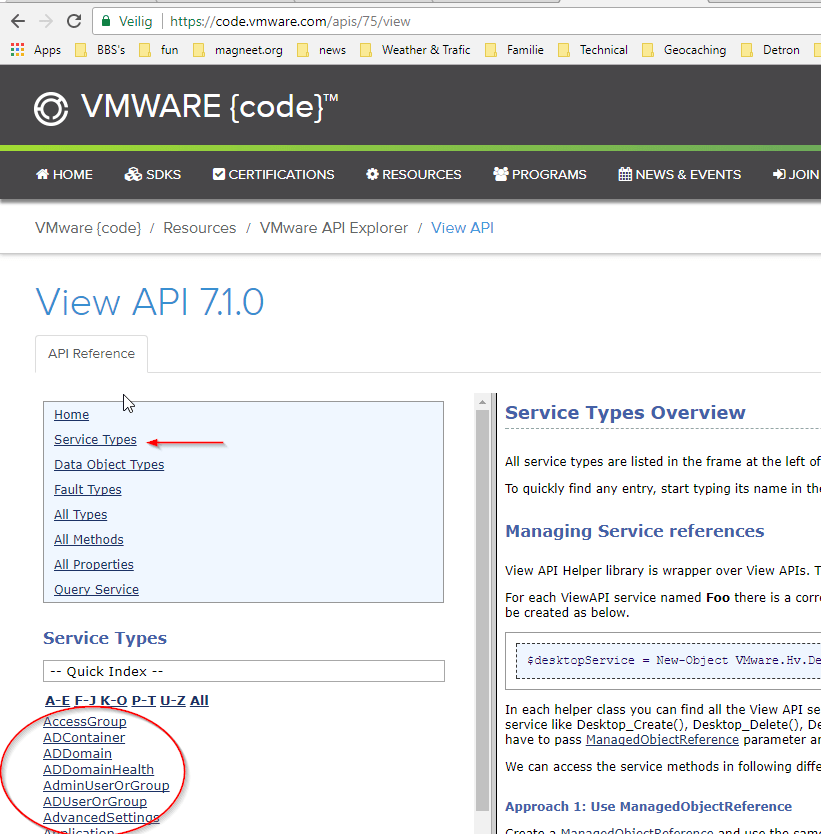Open the CERTIFICATIONS navigation item
821x834 pixels.
(x=273, y=174)
